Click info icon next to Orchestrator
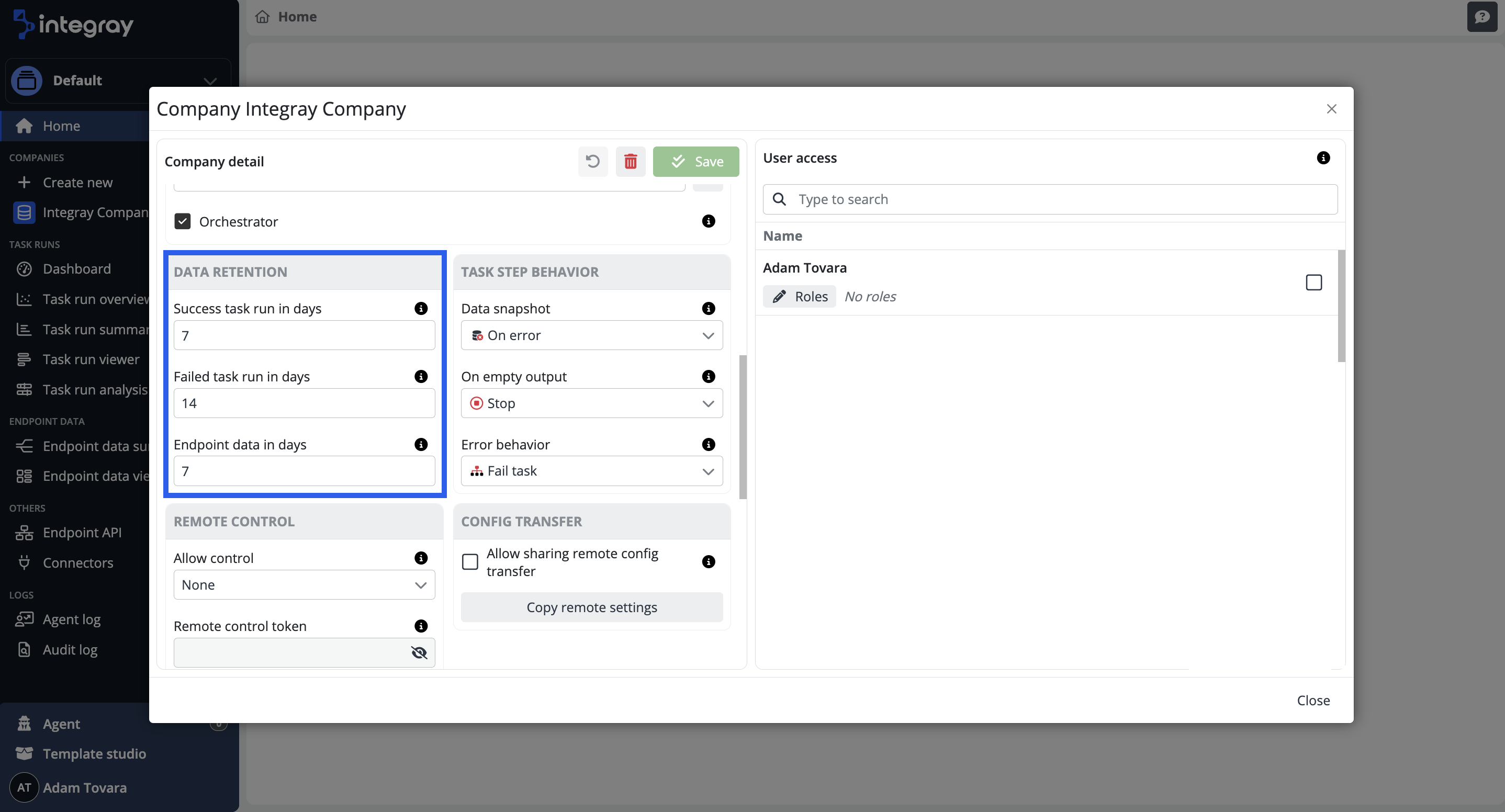 click(708, 221)
